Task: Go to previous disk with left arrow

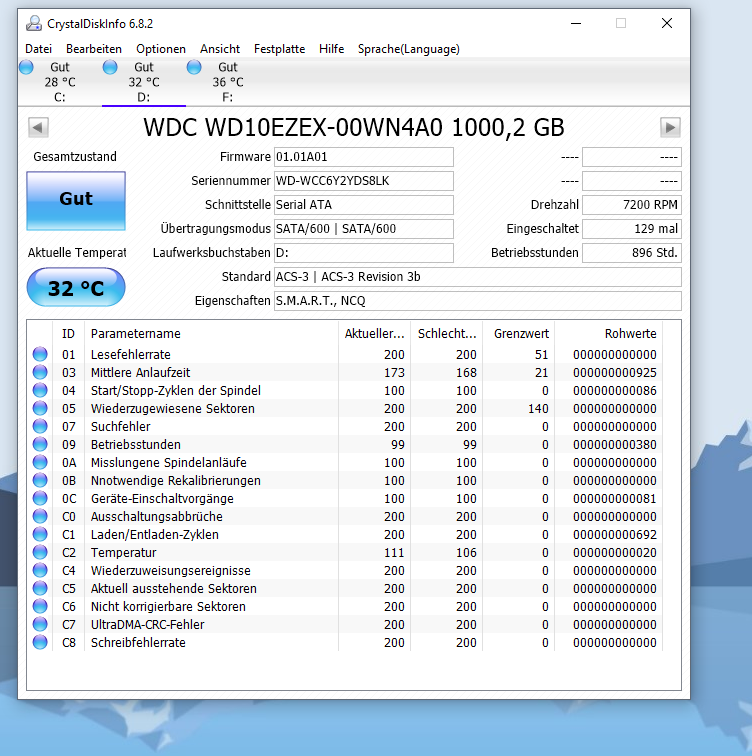Action: pyautogui.click(x=38, y=128)
